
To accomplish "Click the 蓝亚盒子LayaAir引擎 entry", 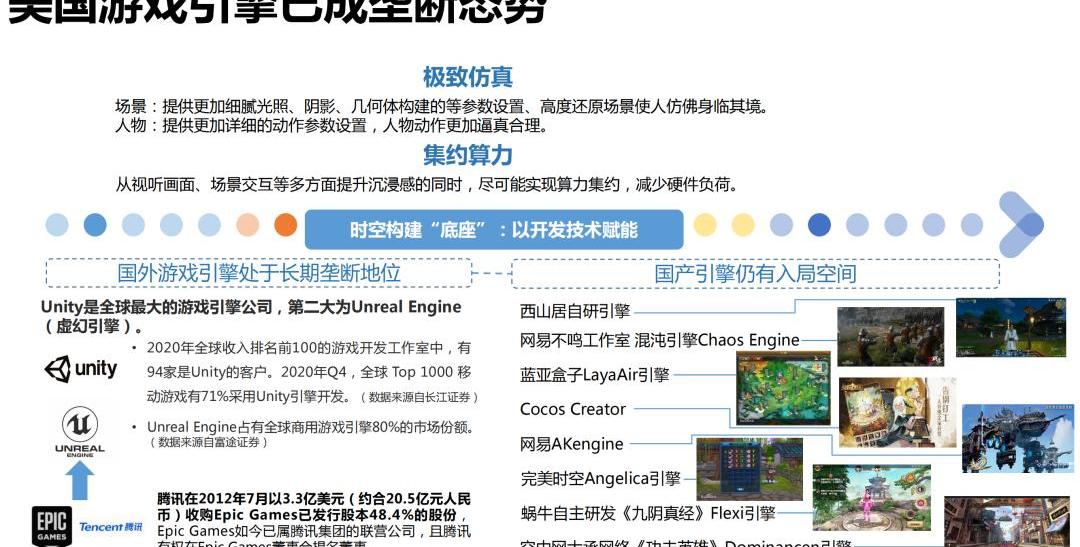I will pyautogui.click(x=594, y=375).
